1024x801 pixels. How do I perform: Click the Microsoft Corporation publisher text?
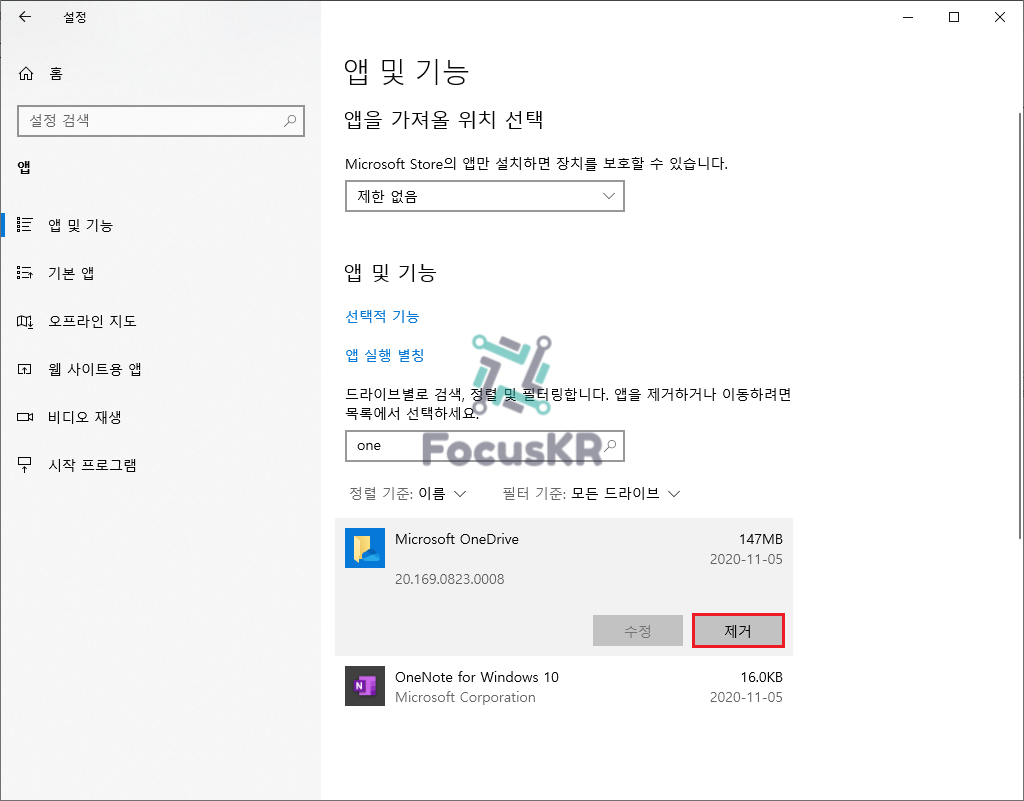pyautogui.click(x=465, y=697)
